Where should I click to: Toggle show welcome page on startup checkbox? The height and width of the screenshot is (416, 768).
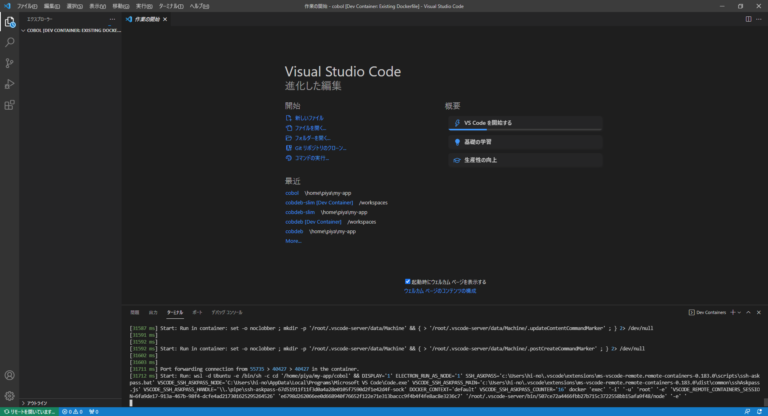click(408, 281)
